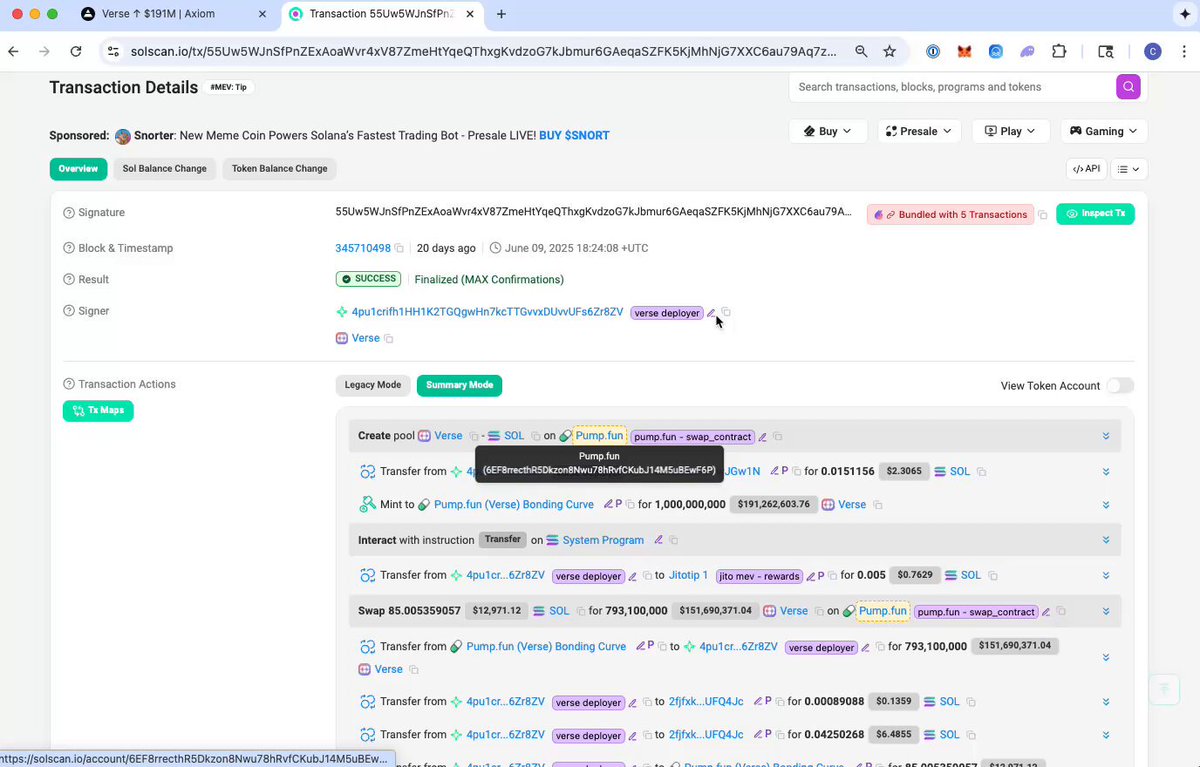Switch to Summary Mode

[460, 385]
